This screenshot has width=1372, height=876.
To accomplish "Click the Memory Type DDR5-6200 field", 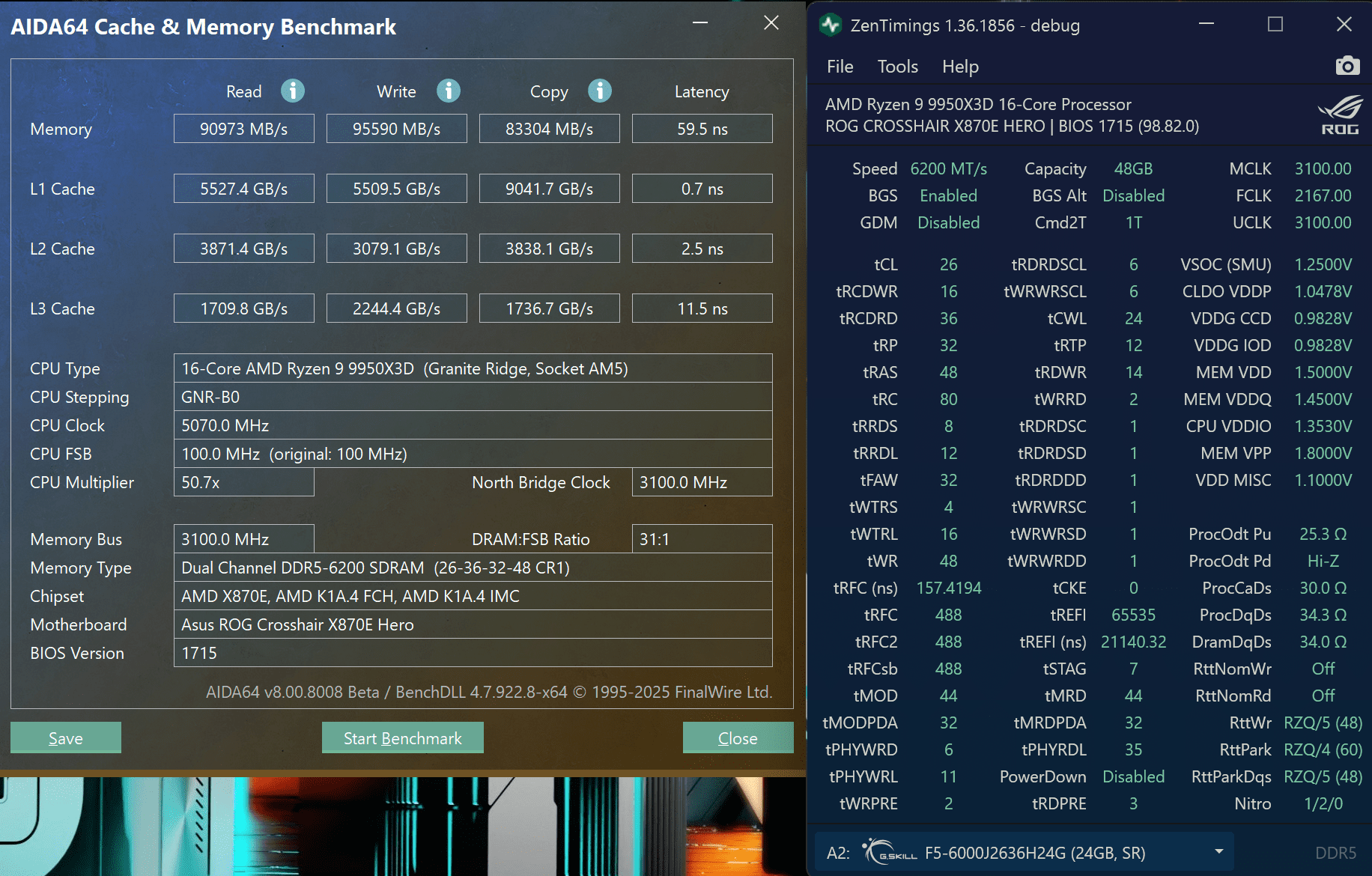I will 473,567.
